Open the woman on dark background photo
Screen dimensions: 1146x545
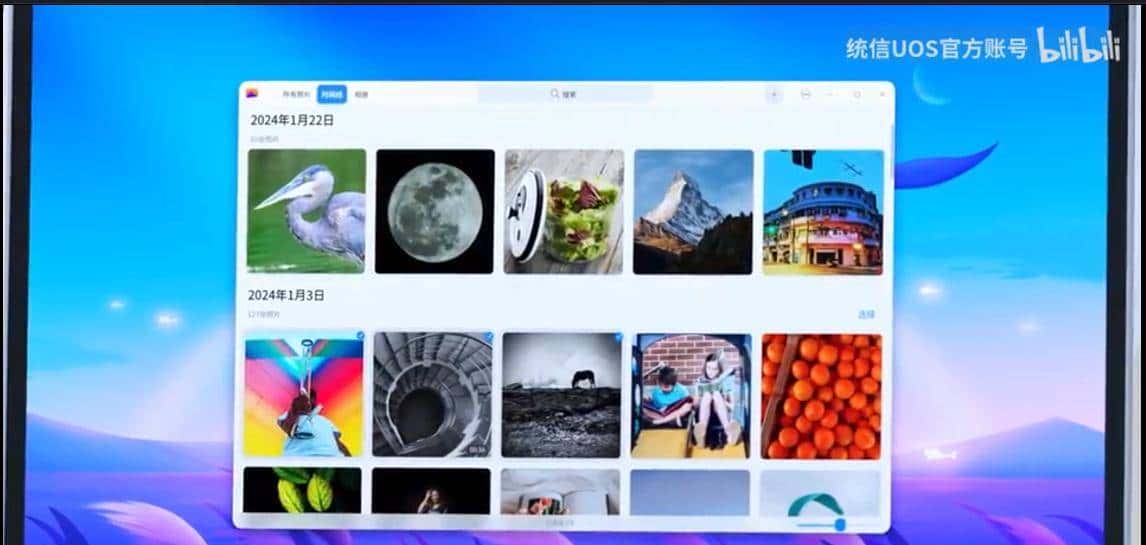pyautogui.click(x=430, y=491)
